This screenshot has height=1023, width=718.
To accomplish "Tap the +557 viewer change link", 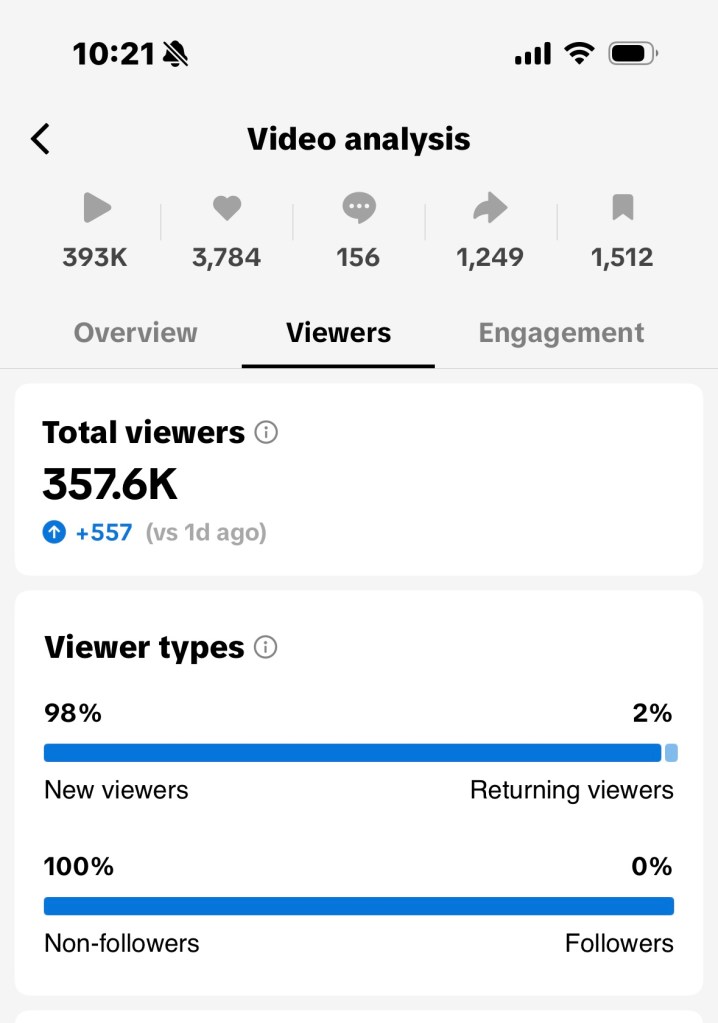I will [104, 533].
